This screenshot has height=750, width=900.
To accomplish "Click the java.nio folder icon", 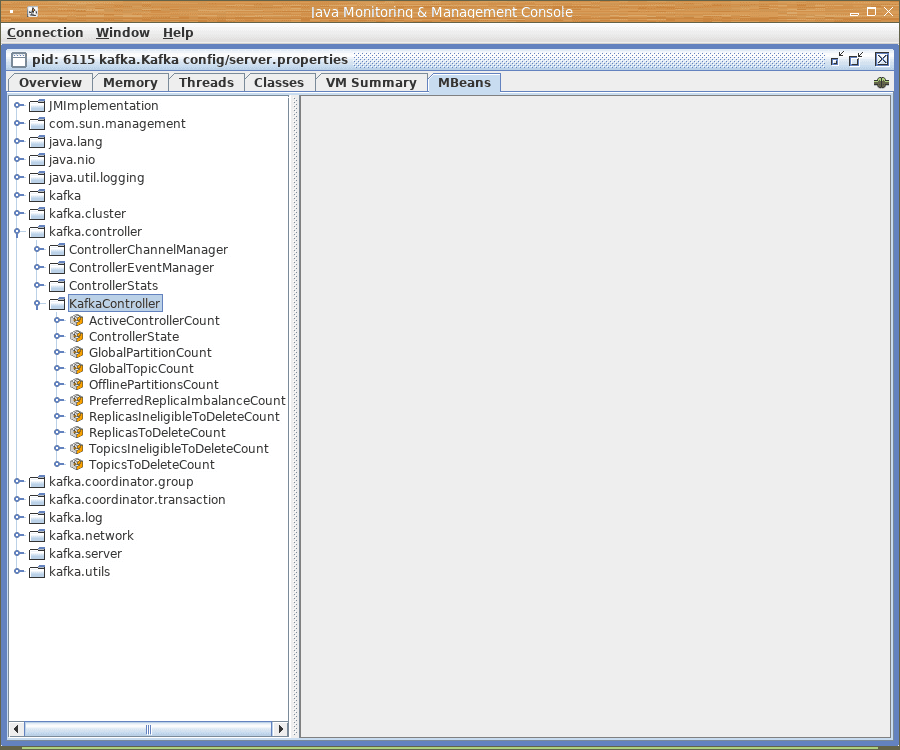I will [37, 160].
